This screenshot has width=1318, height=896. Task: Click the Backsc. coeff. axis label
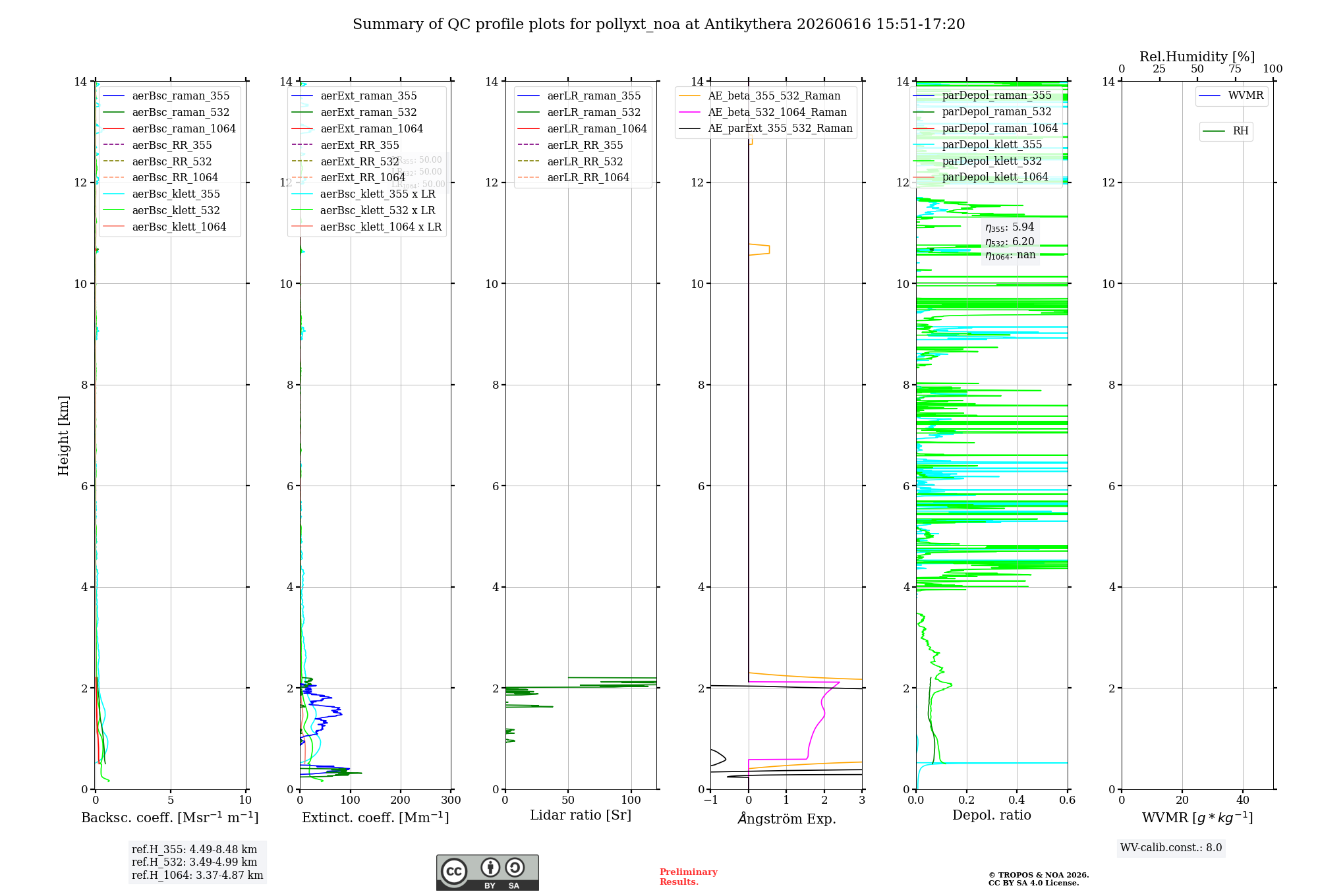170,818
